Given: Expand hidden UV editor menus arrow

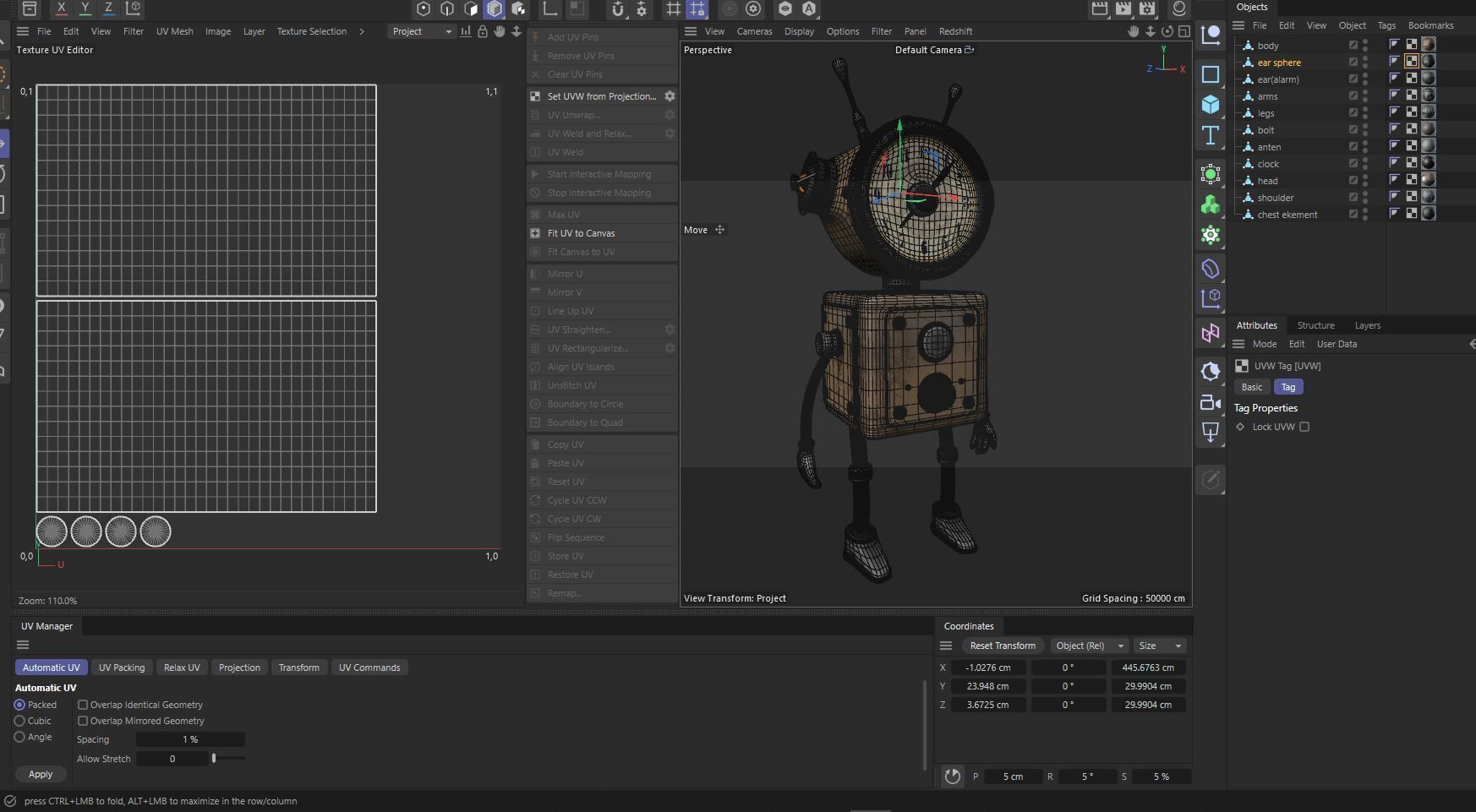Looking at the screenshot, I should tap(362, 31).
